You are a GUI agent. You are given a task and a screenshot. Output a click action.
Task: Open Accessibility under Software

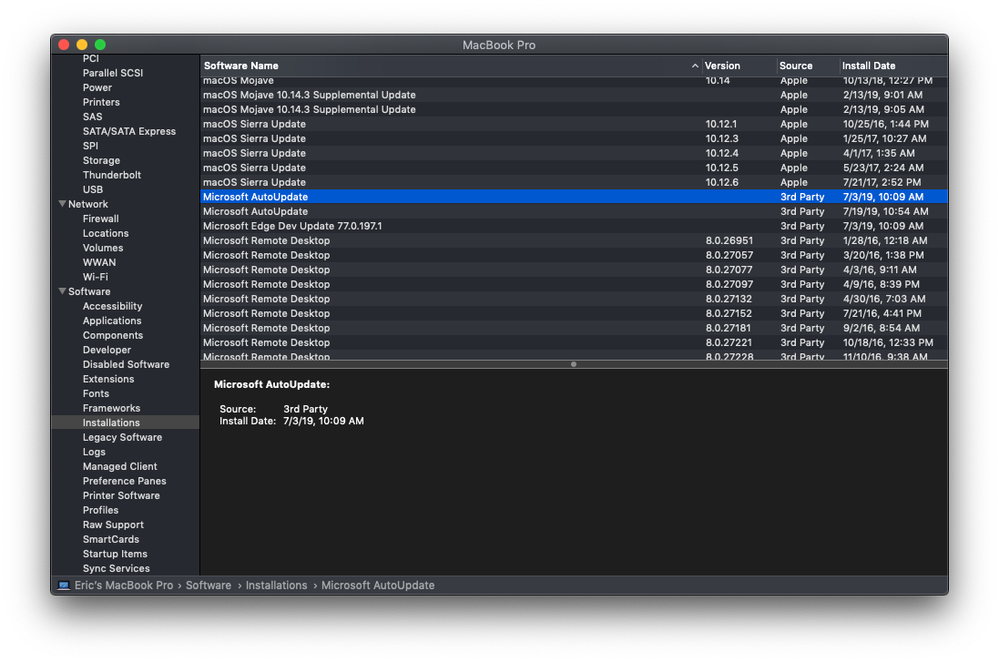(x=112, y=306)
